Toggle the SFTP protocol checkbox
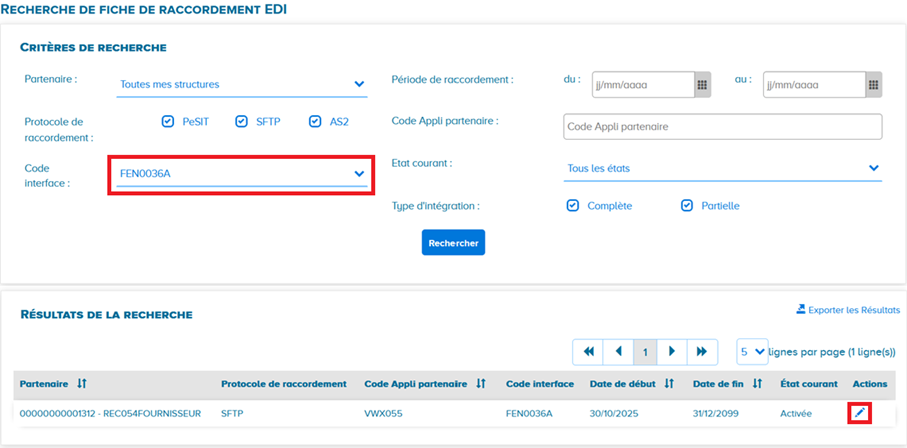The image size is (907, 448). [241, 122]
